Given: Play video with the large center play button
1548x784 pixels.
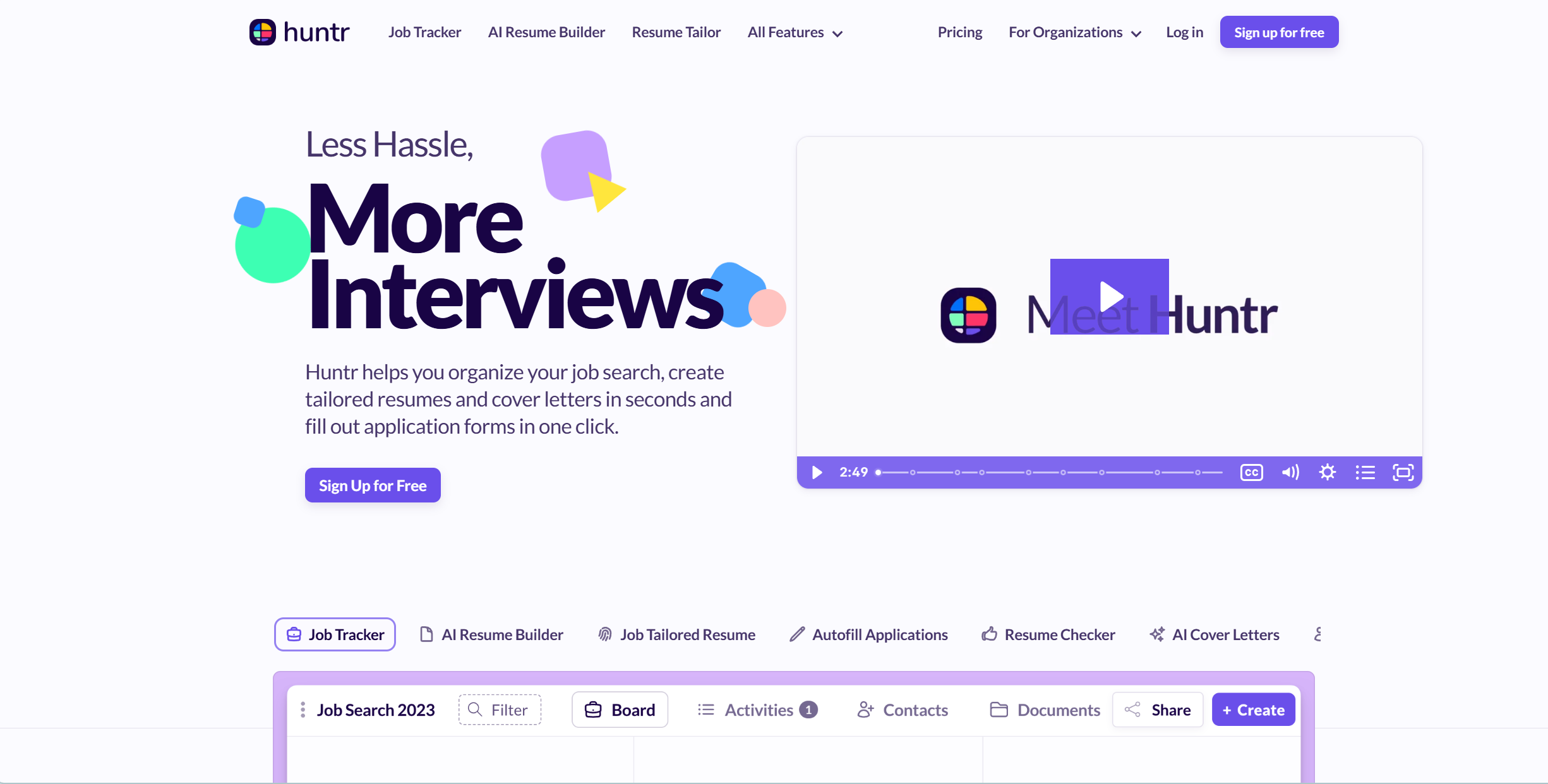Looking at the screenshot, I should [x=1110, y=297].
